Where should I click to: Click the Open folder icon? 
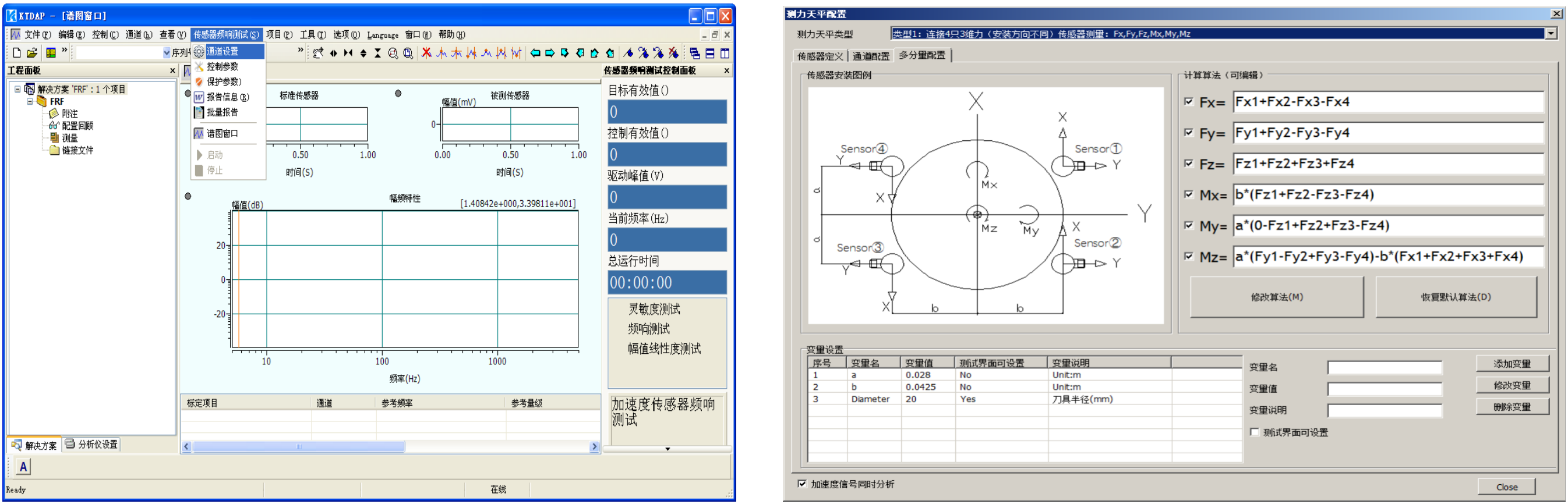pyautogui.click(x=31, y=53)
